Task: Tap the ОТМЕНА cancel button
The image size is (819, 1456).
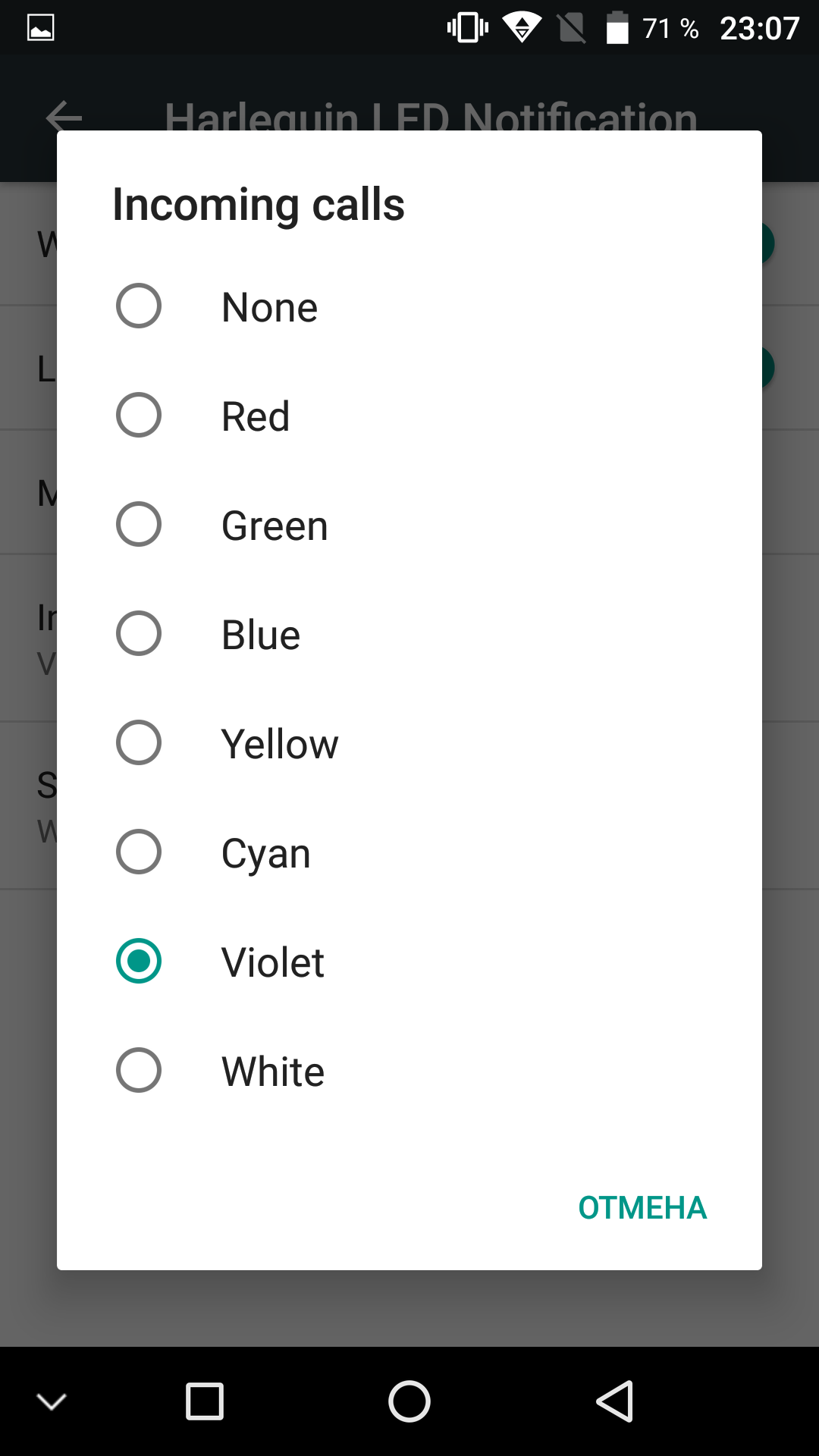Action: pos(642,1207)
